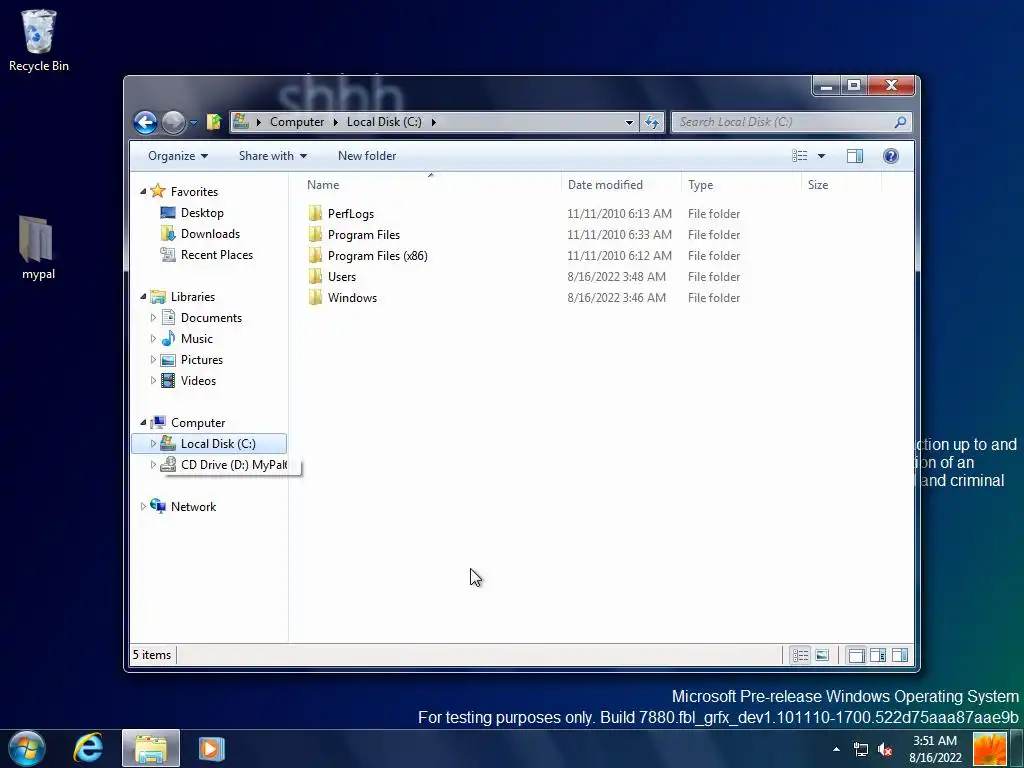Open recent pages dropdown beside Forward button
The width and height of the screenshot is (1024, 768).
(x=193, y=123)
